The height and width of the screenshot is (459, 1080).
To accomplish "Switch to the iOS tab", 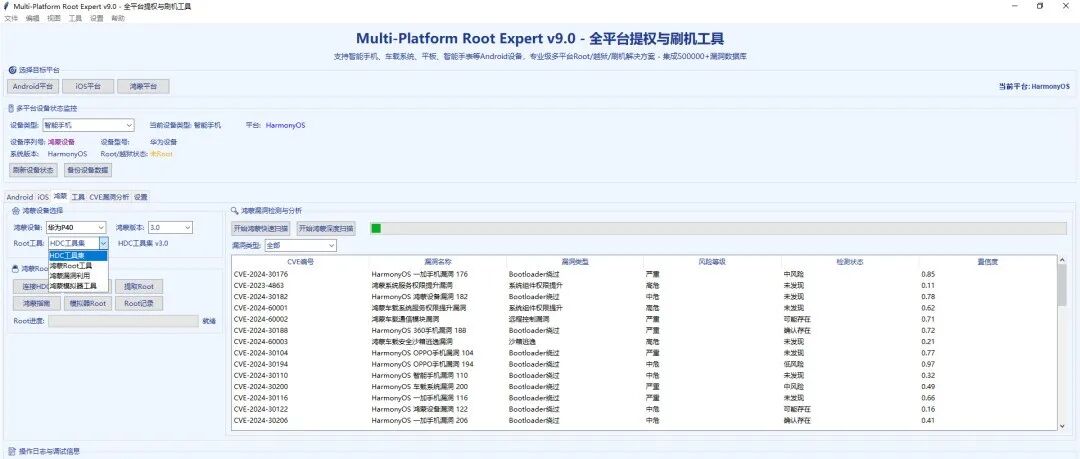I will tap(43, 197).
